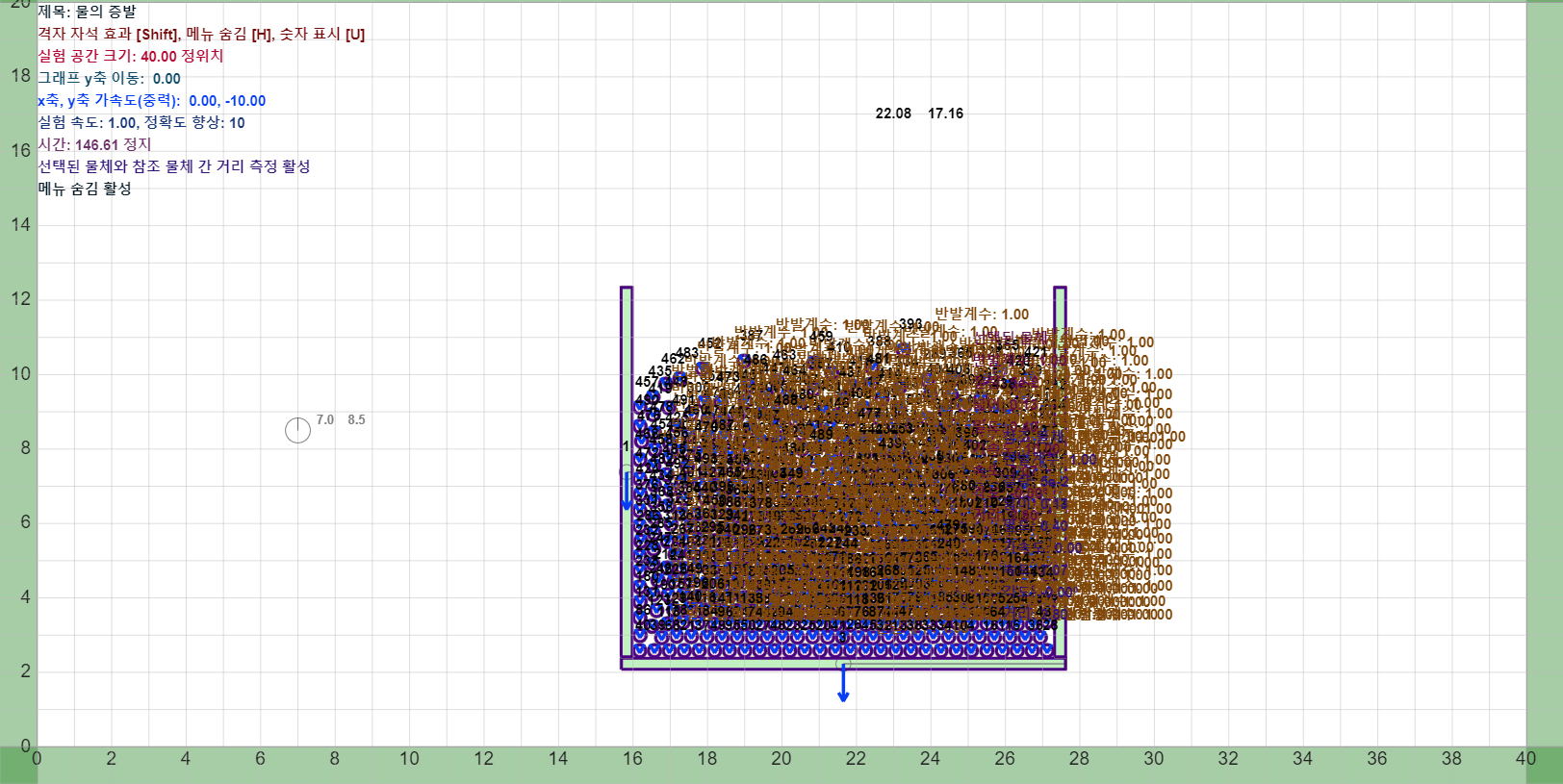Click the y-axis tick label '18'

pos(21,75)
